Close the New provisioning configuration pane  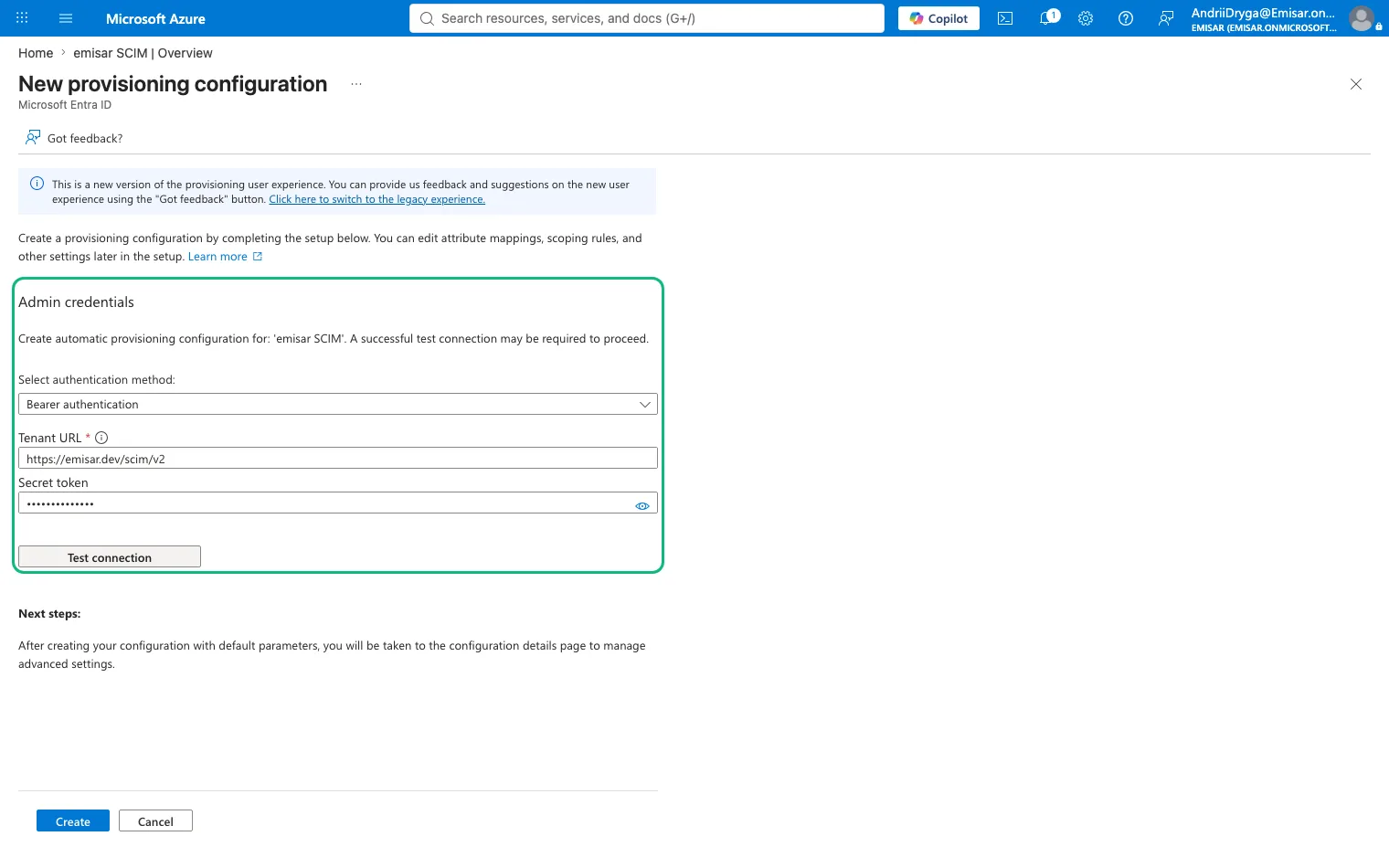(x=1356, y=84)
